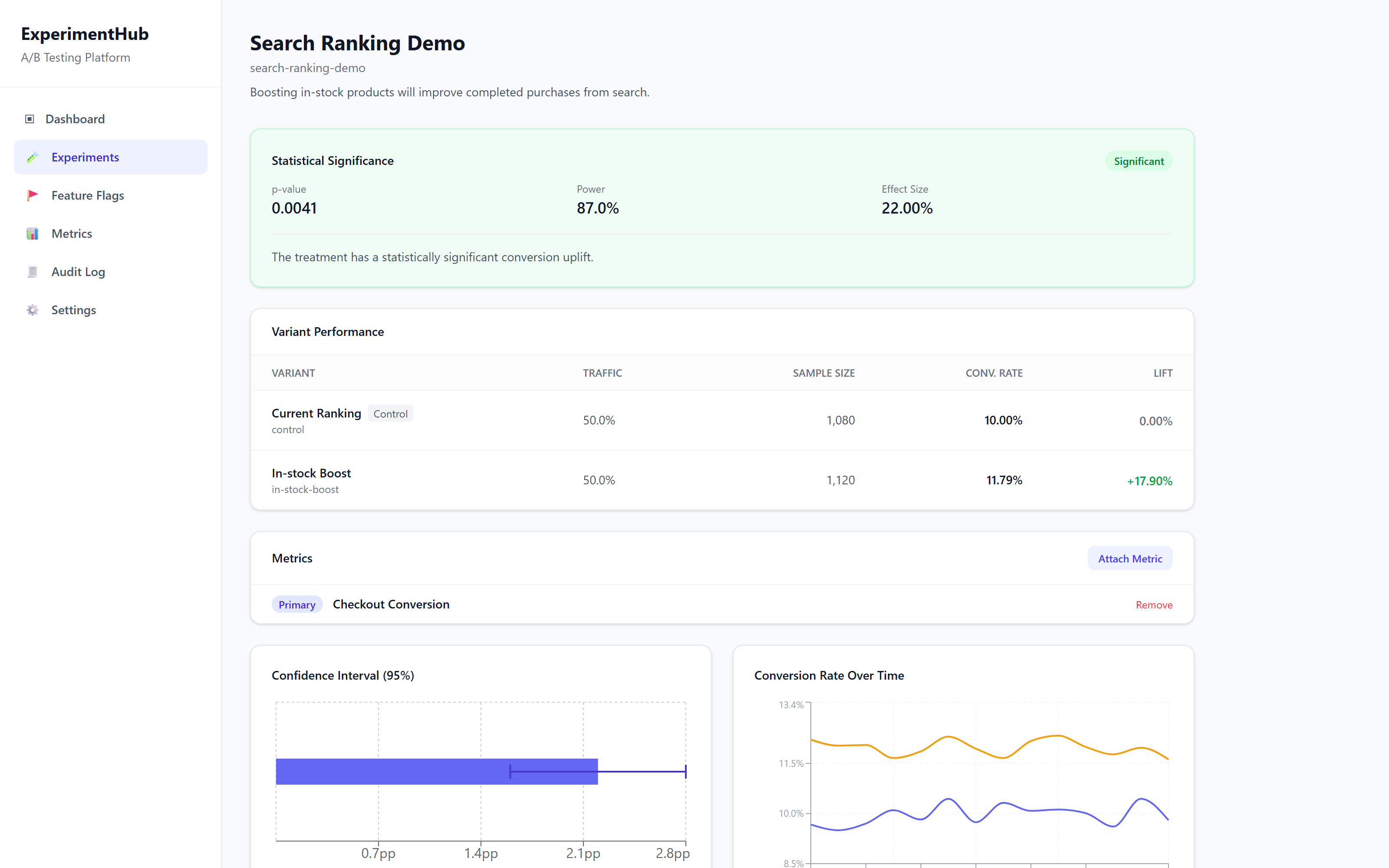1389x868 pixels.
Task: Select the Current Ranking variant name
Action: pos(316,413)
